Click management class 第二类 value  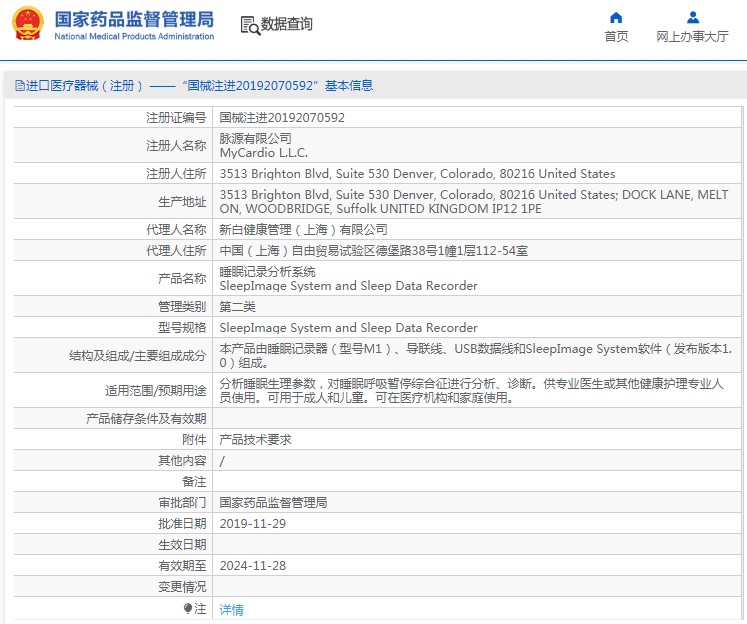[237, 307]
